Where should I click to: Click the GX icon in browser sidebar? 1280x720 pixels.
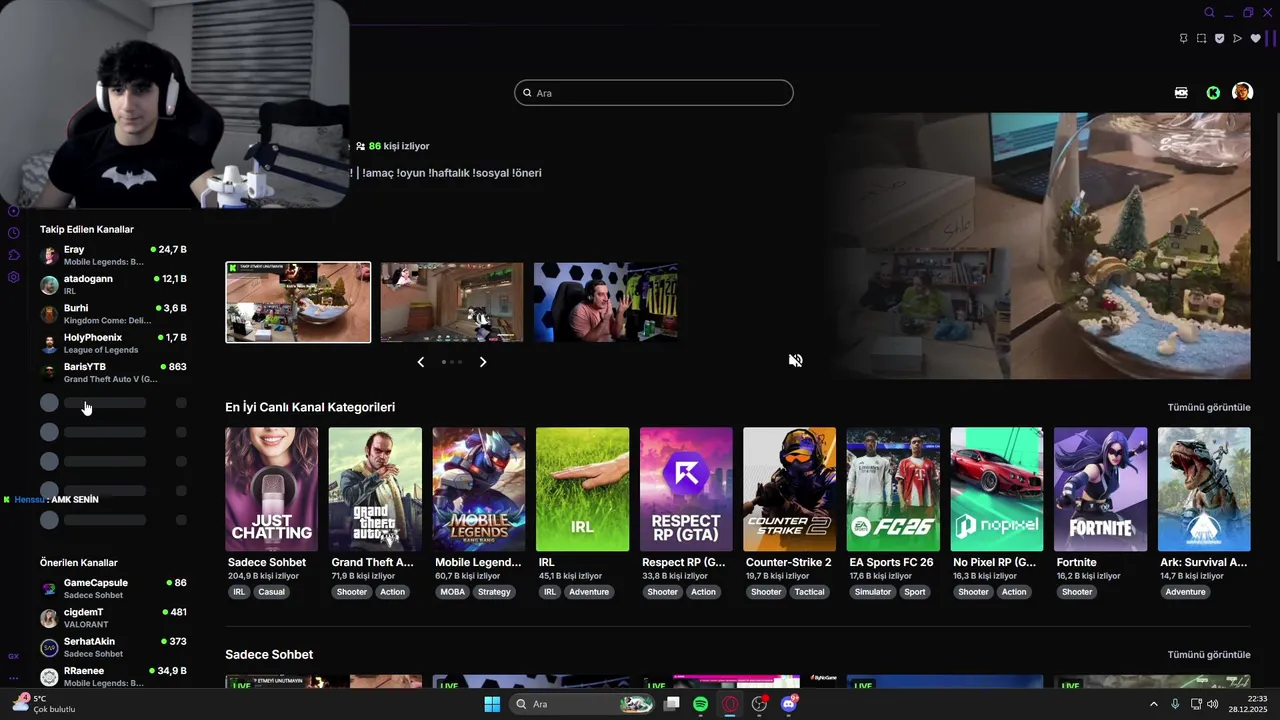pyautogui.click(x=14, y=656)
